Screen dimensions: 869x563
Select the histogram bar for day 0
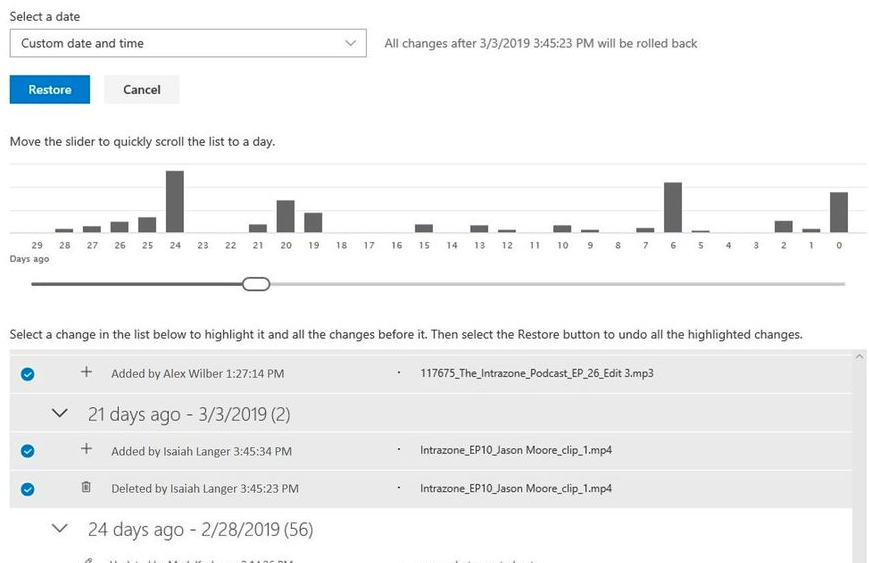tap(839, 211)
